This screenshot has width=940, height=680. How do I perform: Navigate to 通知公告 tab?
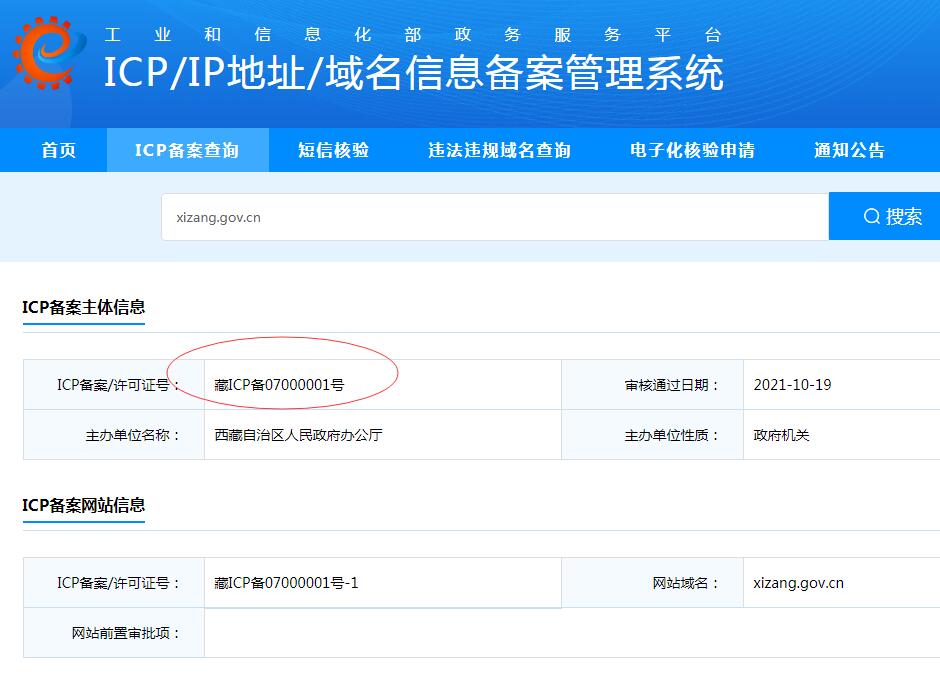[x=849, y=150]
